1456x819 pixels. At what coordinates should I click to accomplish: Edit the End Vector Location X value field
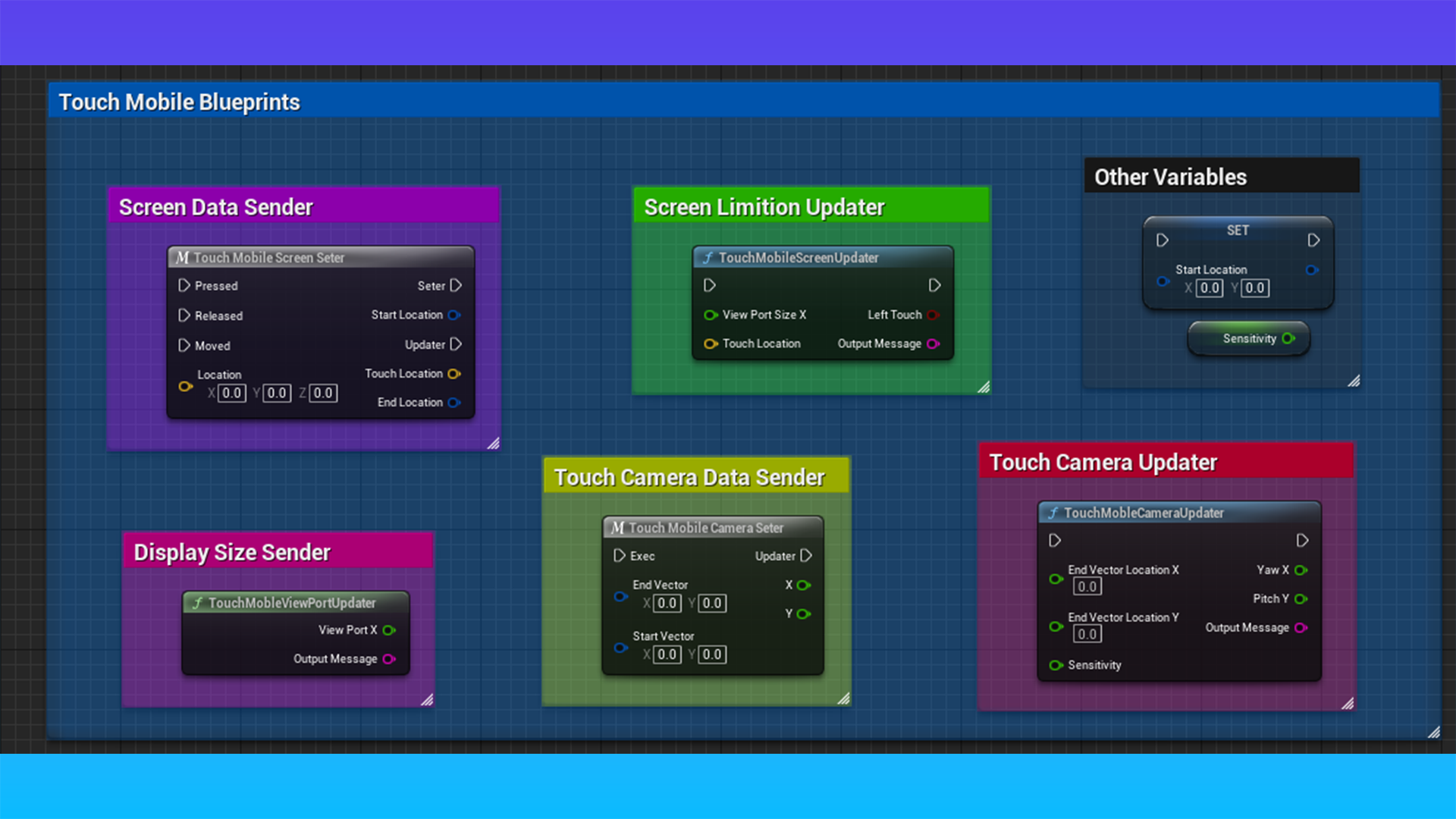tap(1086, 586)
